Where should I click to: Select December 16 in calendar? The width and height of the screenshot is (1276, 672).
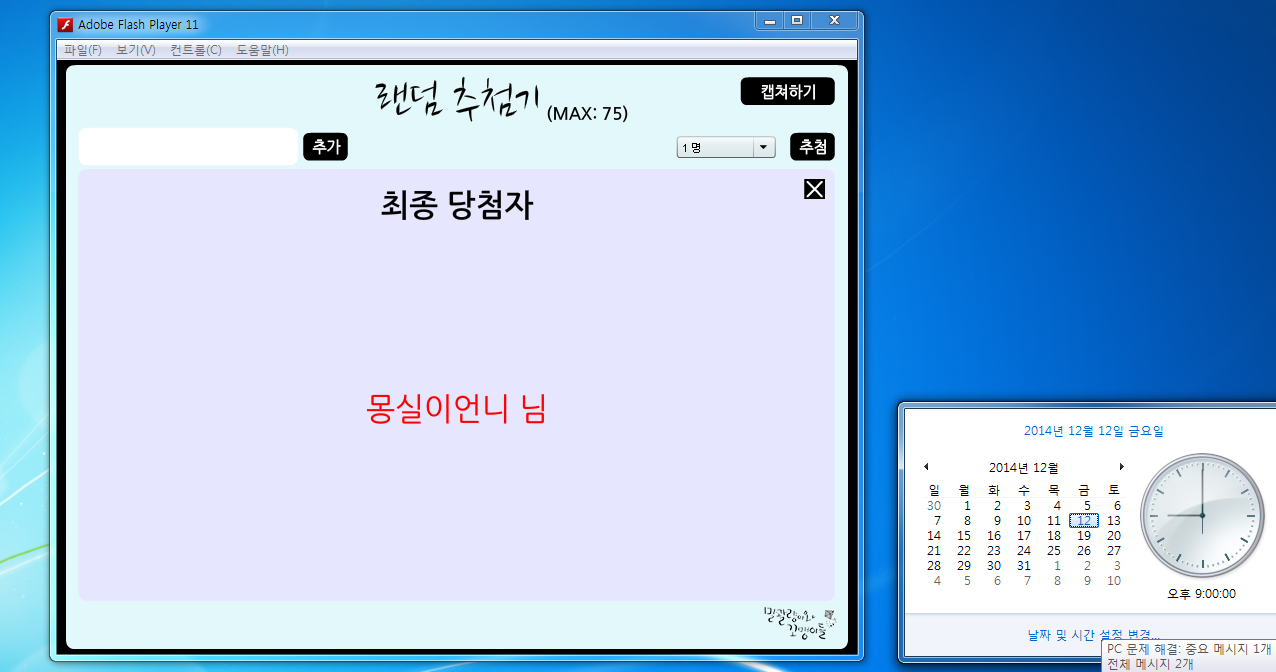994,536
